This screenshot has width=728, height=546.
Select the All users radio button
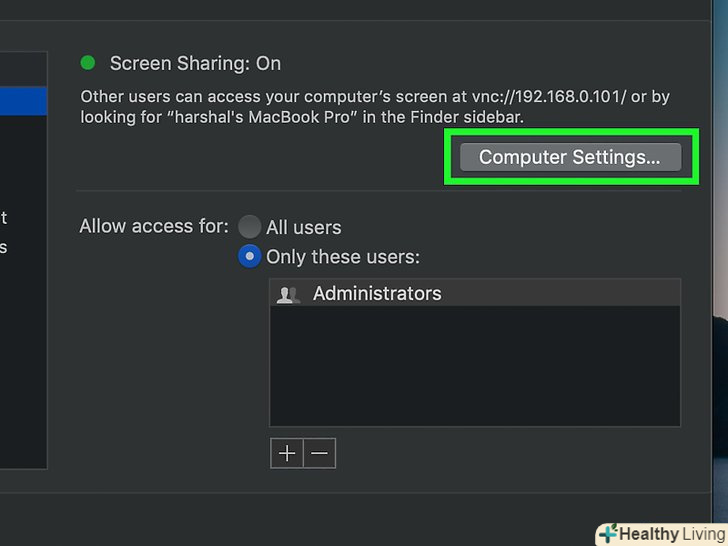click(x=249, y=227)
